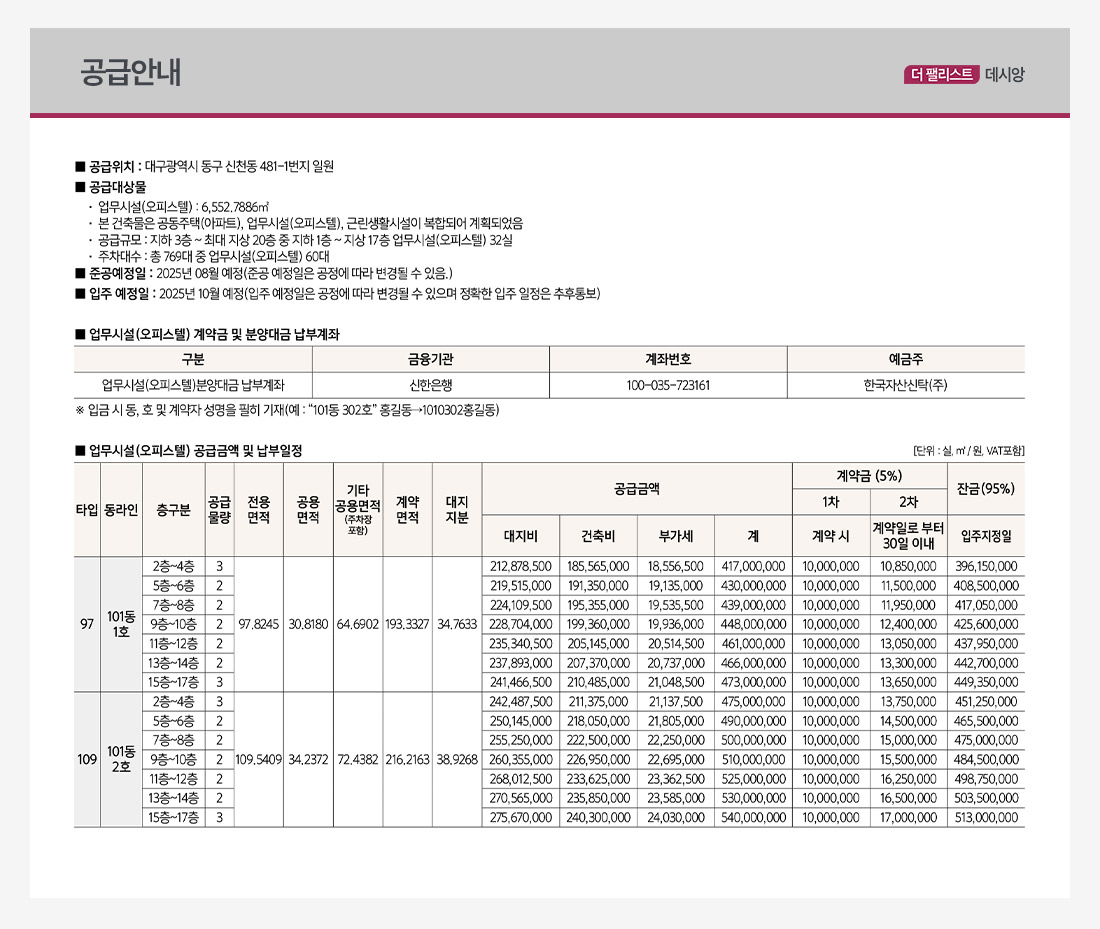Select the 540,000,000 total price cell
Image resolution: width=1100 pixels, height=929 pixels.
click(x=753, y=817)
